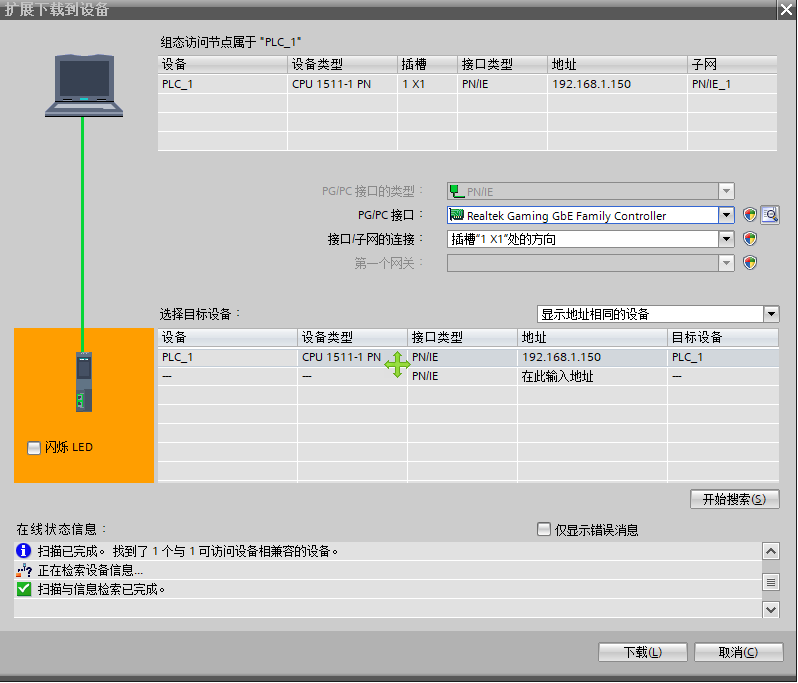Click the 下载(L) button
Screen dimensions: 798x683
tap(643, 652)
